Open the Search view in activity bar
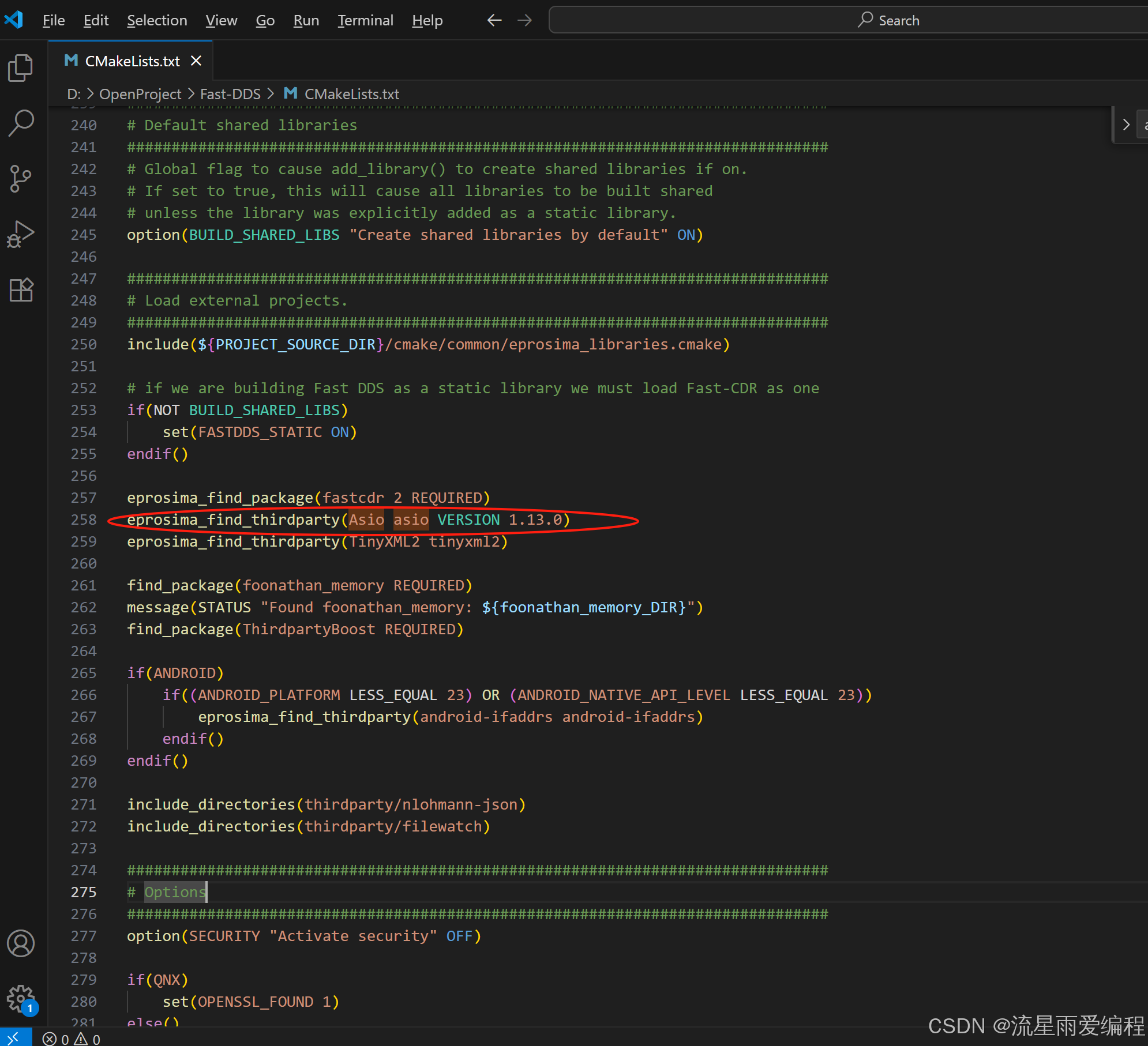The width and height of the screenshot is (1148, 1046). coord(21,123)
